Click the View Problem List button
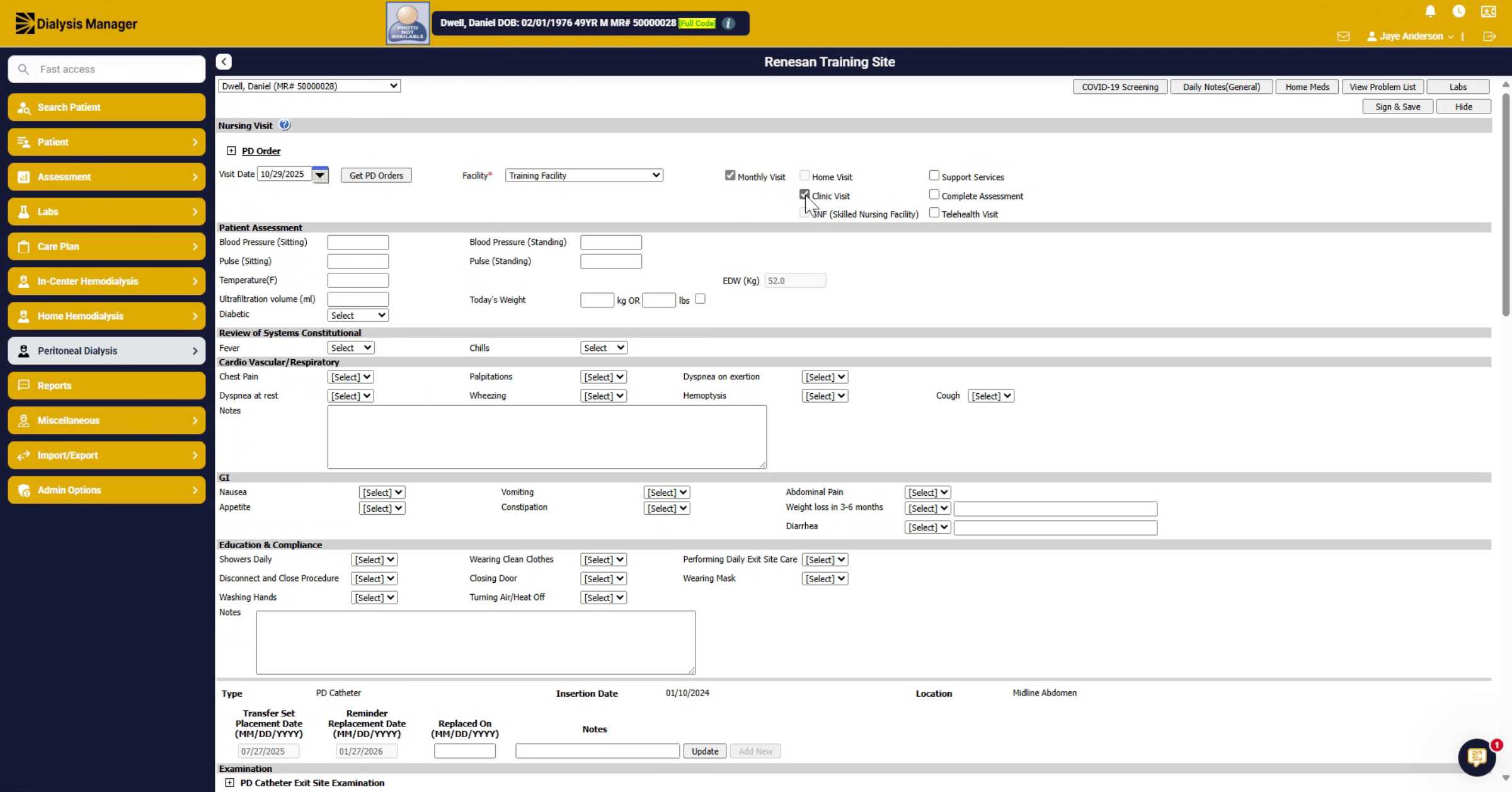1512x792 pixels. coord(1382,87)
